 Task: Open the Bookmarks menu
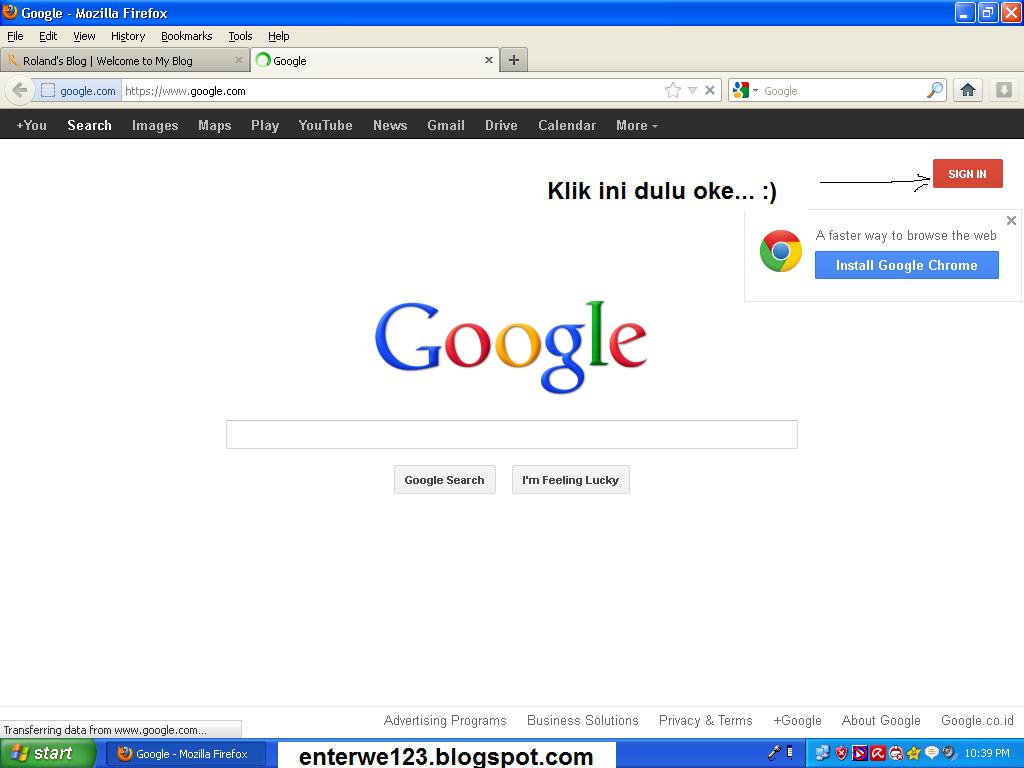point(187,36)
